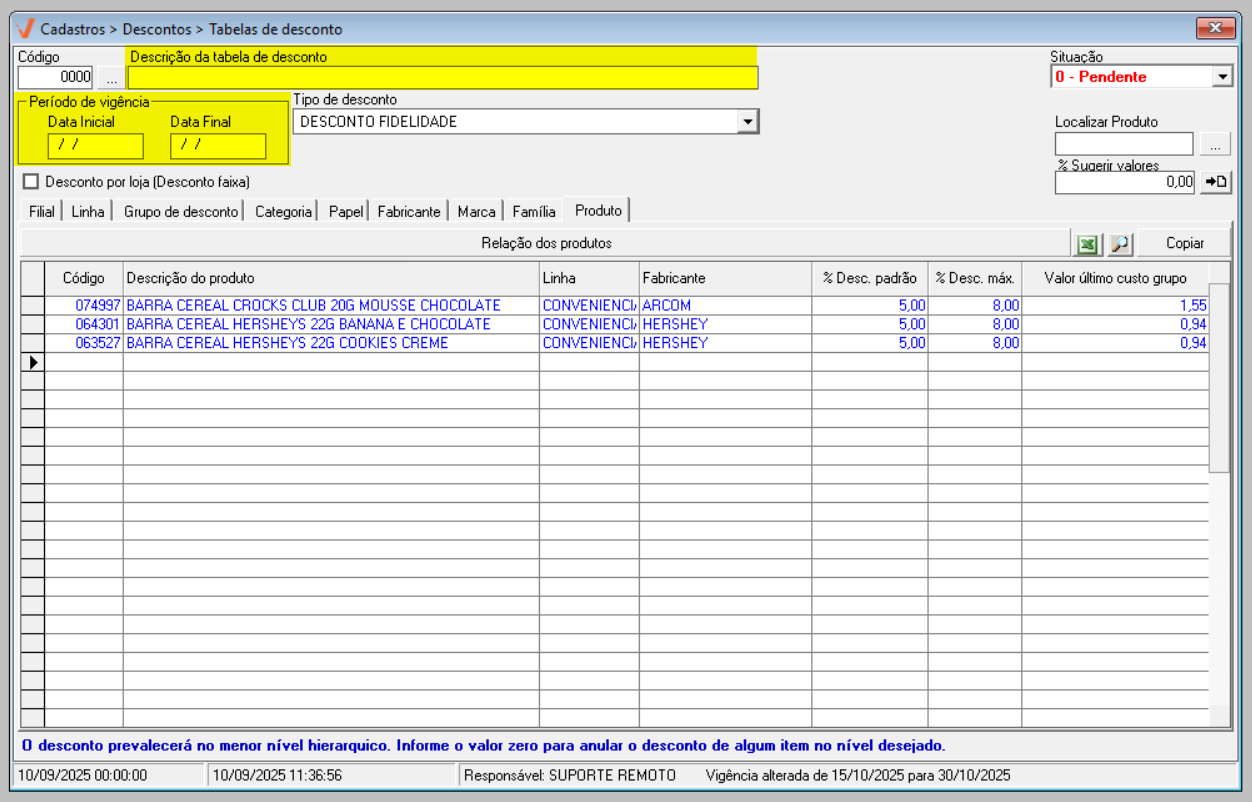Select the BARRA CEREAL CROCKS CLUB row
This screenshot has height=802, width=1252.
tap(313, 306)
